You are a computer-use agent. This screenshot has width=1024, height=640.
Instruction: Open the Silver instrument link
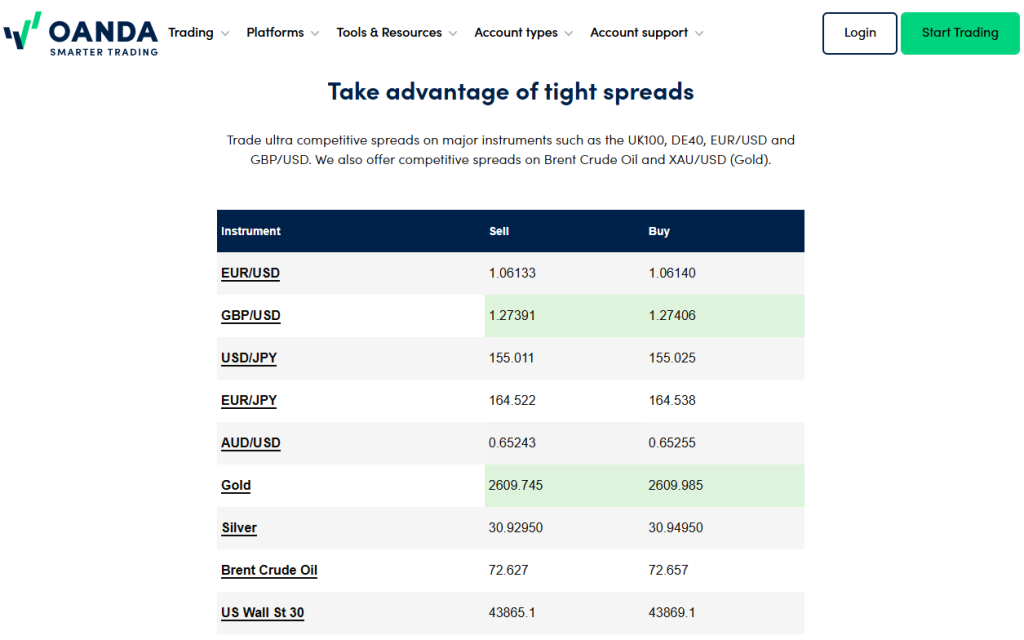click(239, 528)
